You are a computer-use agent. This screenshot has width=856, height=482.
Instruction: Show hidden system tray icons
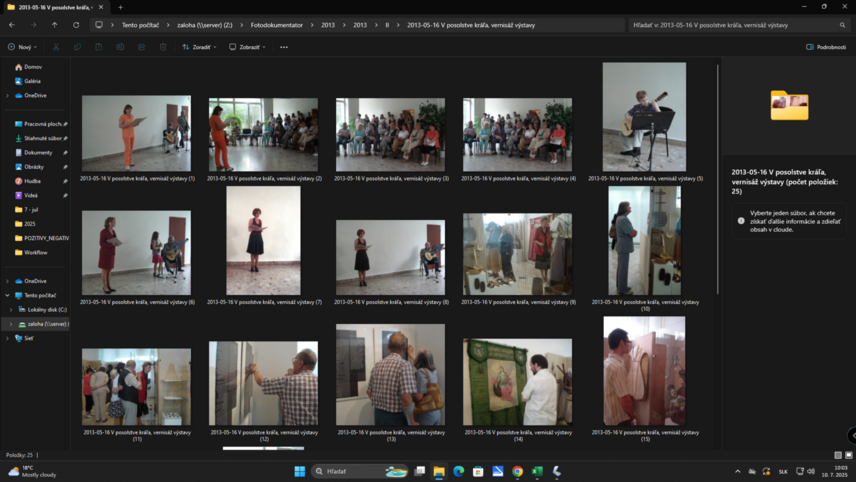738,471
